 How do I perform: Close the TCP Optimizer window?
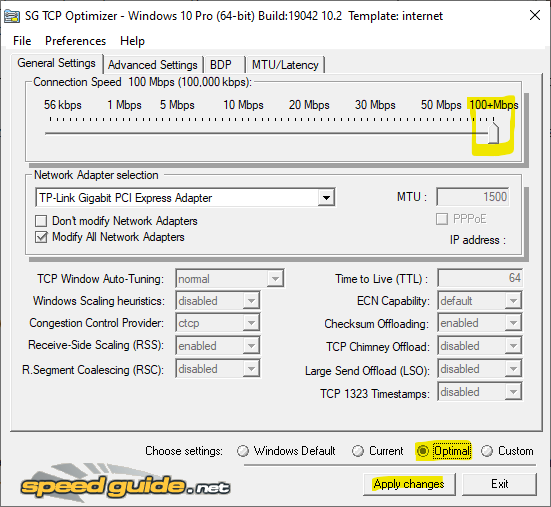tap(534, 15)
